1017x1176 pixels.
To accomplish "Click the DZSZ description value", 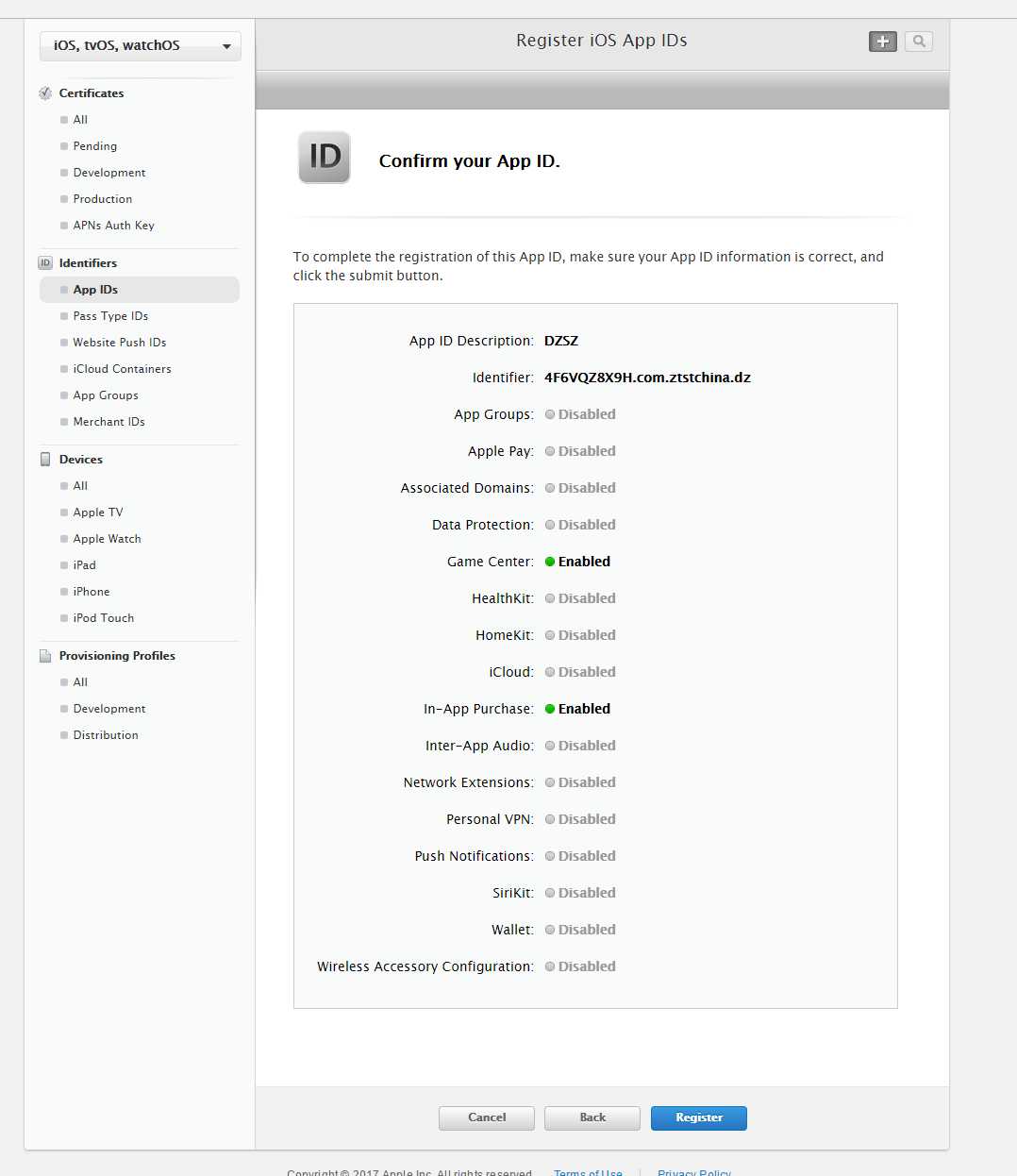I will point(561,341).
